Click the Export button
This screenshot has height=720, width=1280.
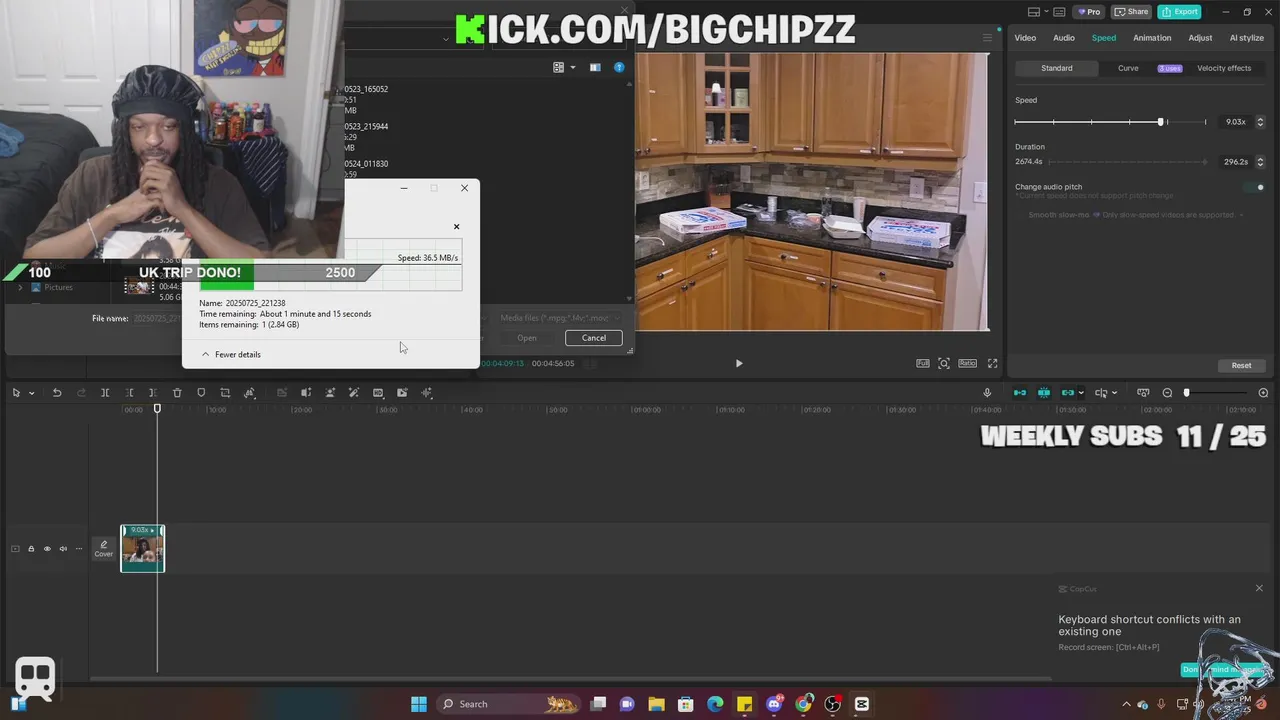tap(1179, 12)
